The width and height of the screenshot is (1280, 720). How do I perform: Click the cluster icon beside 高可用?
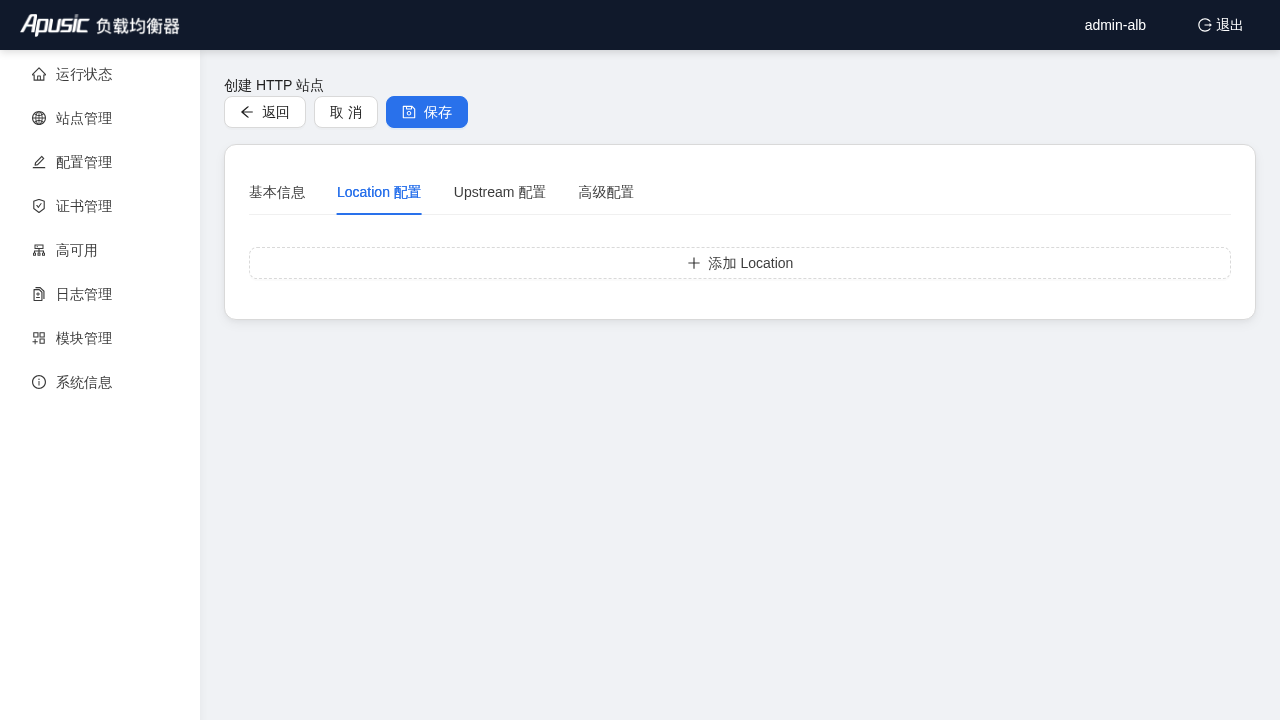pos(39,250)
